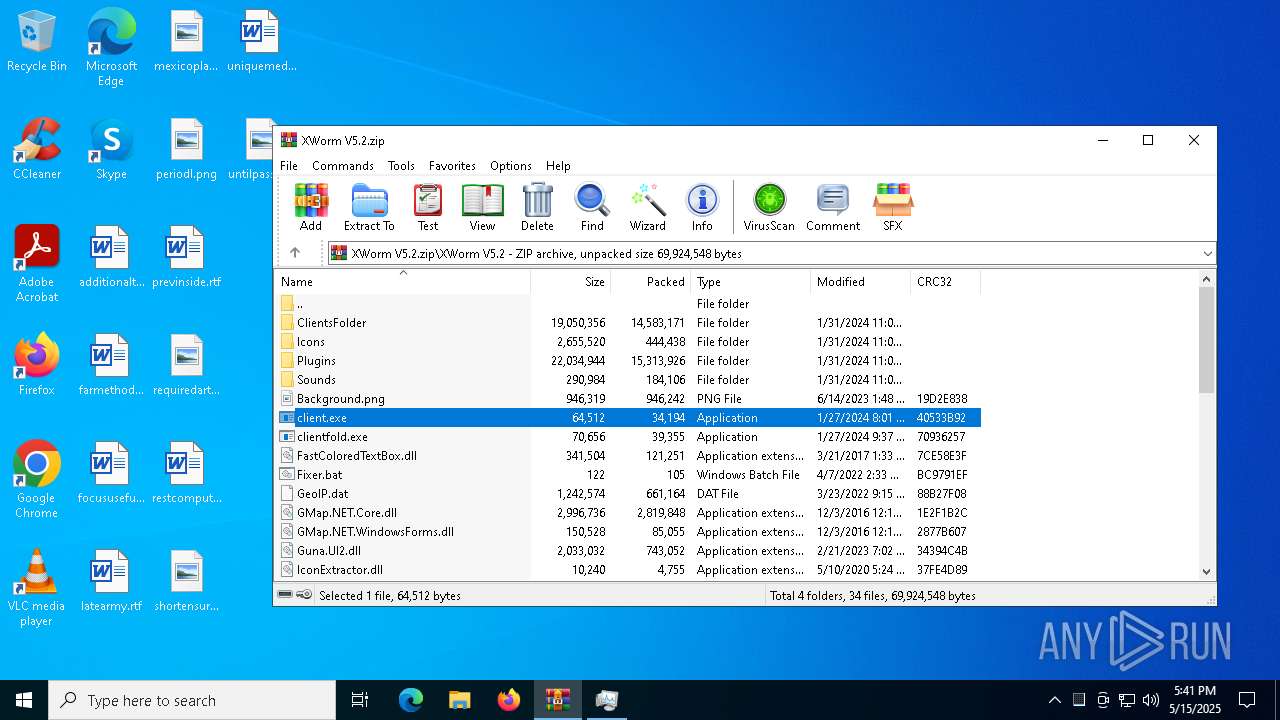Run the Test archive tool

coord(428,208)
